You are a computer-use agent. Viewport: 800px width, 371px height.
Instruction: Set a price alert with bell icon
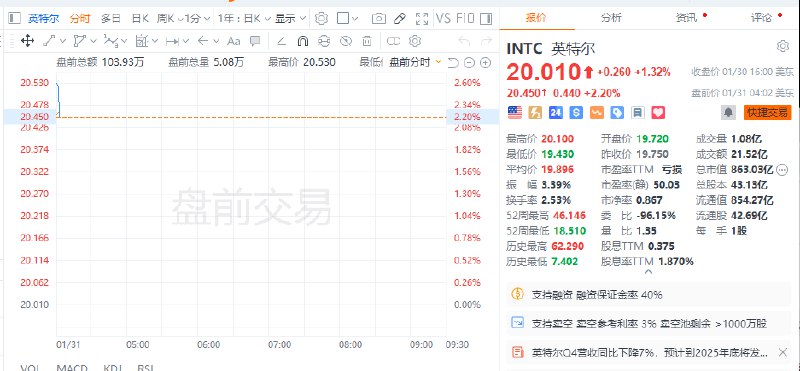[728, 113]
